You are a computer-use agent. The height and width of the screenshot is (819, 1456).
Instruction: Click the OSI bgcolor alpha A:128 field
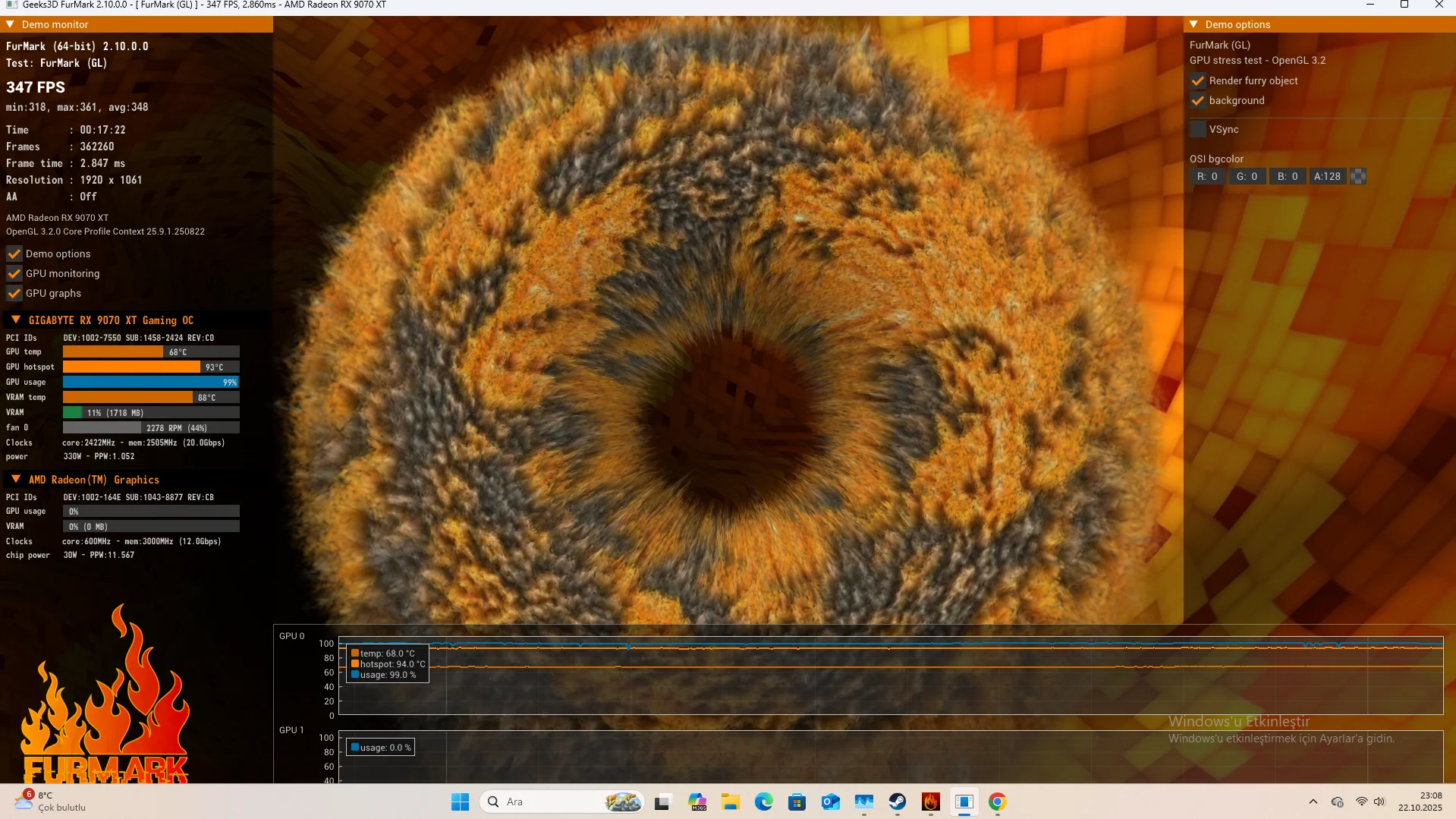click(x=1328, y=176)
